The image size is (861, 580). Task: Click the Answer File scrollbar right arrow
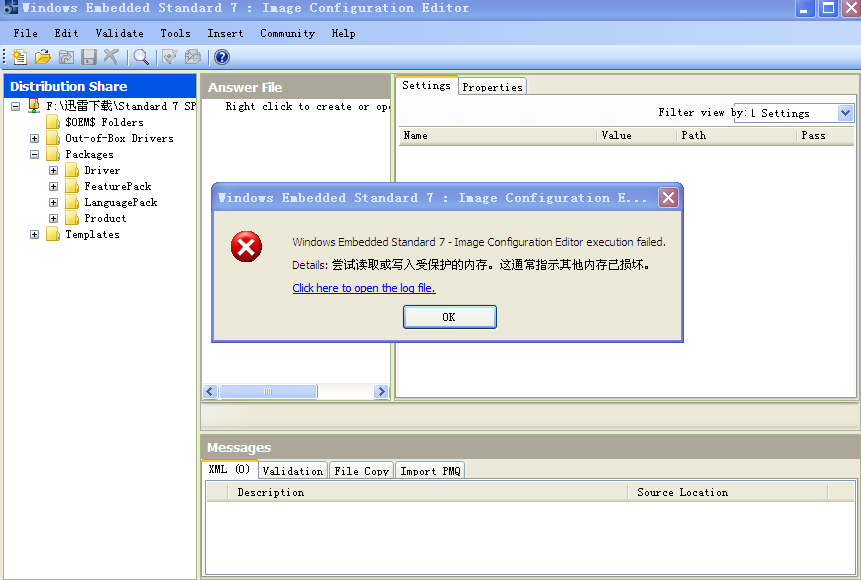(381, 391)
